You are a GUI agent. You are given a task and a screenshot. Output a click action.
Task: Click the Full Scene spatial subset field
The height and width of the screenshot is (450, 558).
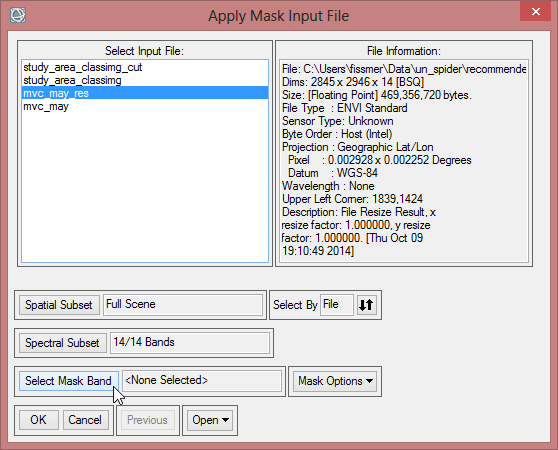[x=183, y=305]
